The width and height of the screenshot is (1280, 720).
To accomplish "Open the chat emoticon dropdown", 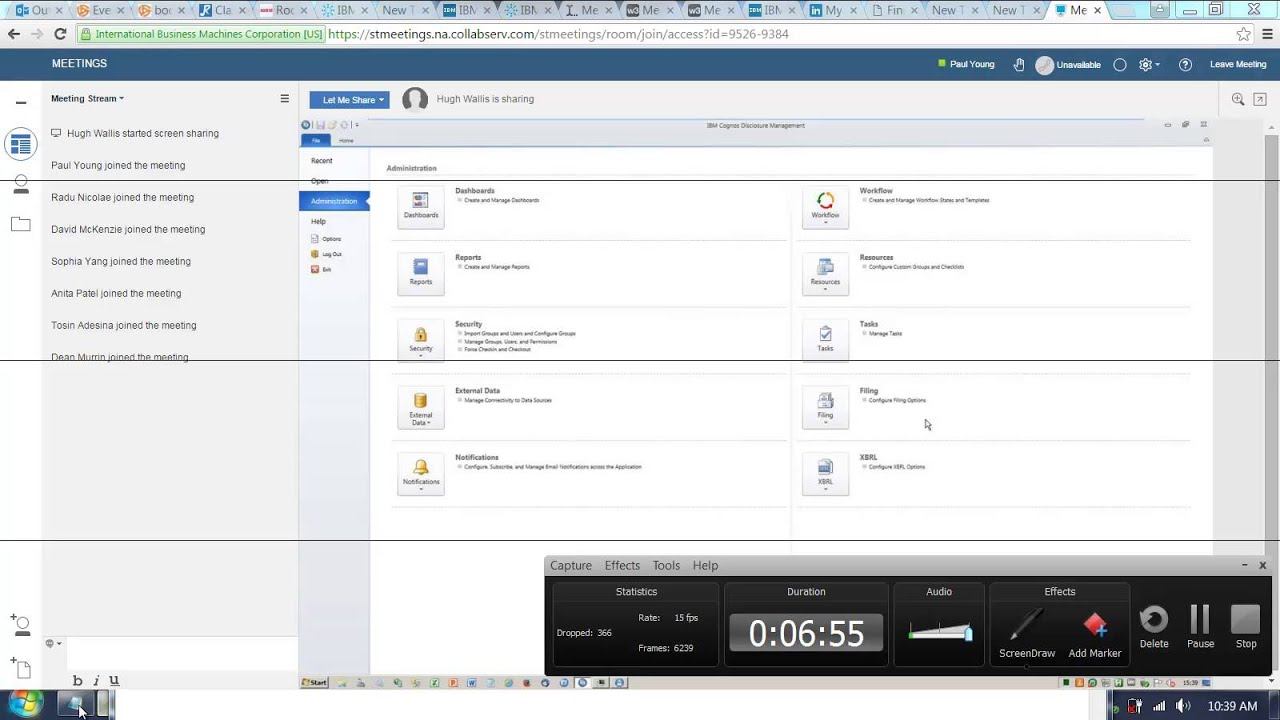I will point(53,643).
